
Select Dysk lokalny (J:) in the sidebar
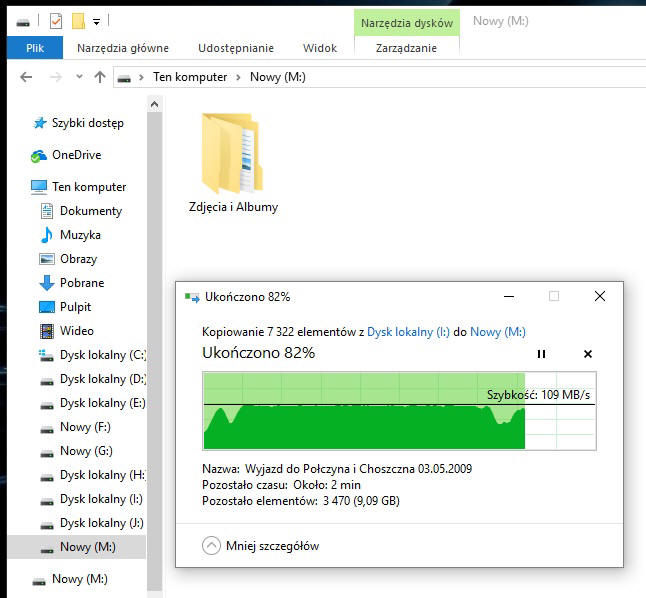pyautogui.click(x=102, y=523)
